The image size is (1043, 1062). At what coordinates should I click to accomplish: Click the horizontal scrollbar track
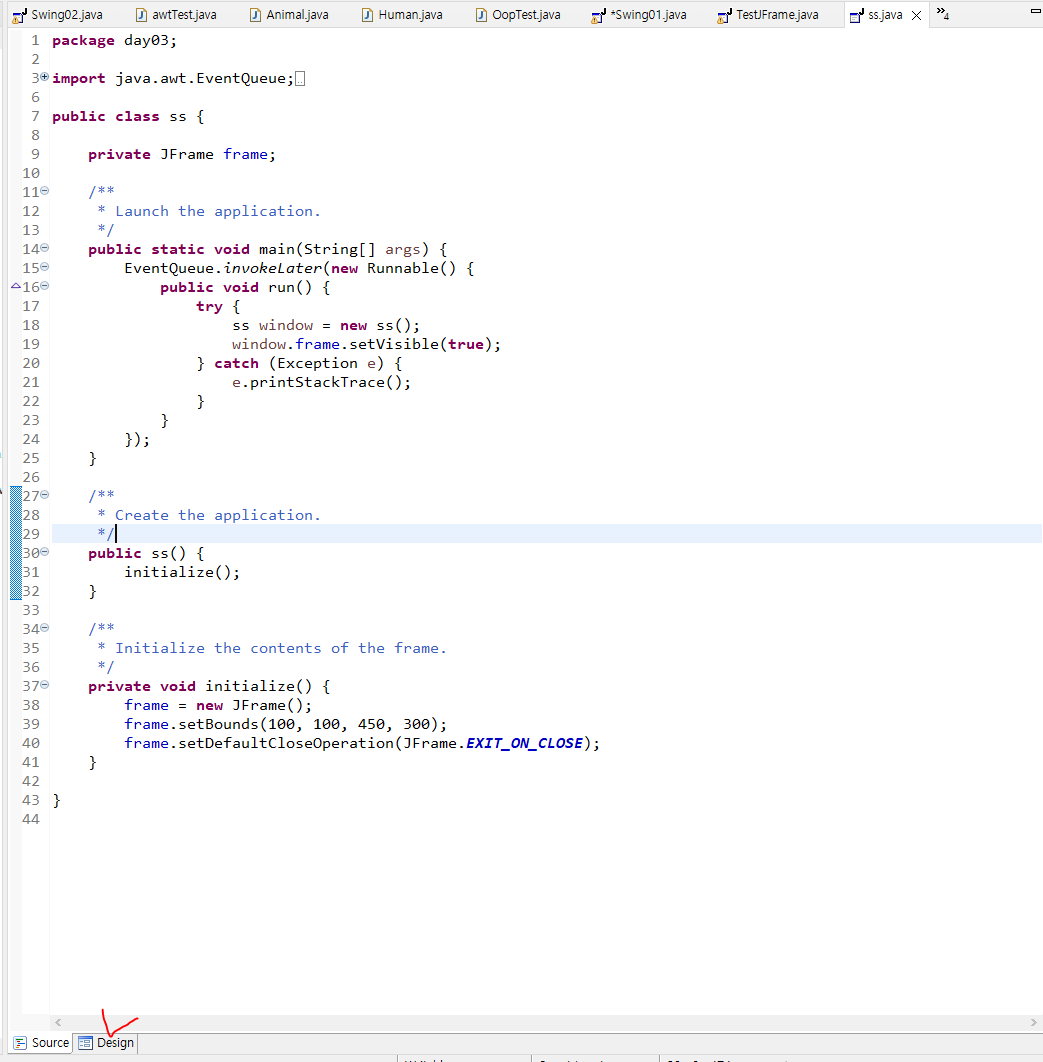pyautogui.click(x=546, y=1023)
